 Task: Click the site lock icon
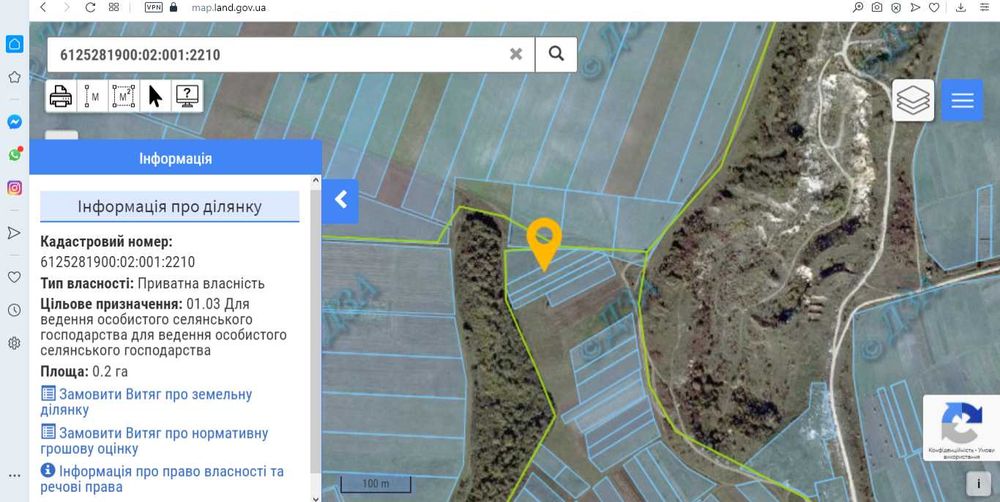pyautogui.click(x=173, y=8)
